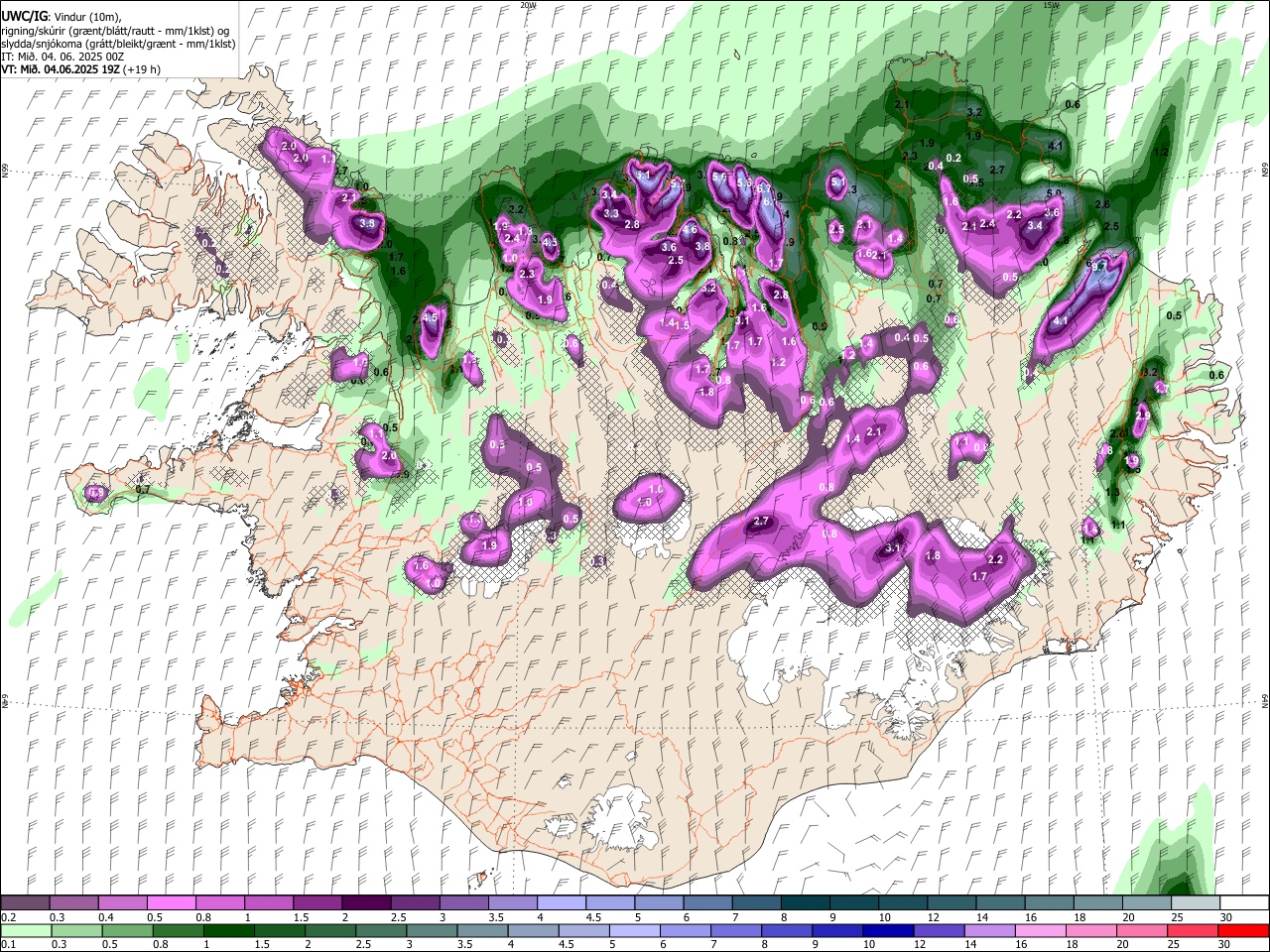Select the bright magenta 0.5 swatch in upper legend
The width and height of the screenshot is (1270, 952).
point(171,902)
